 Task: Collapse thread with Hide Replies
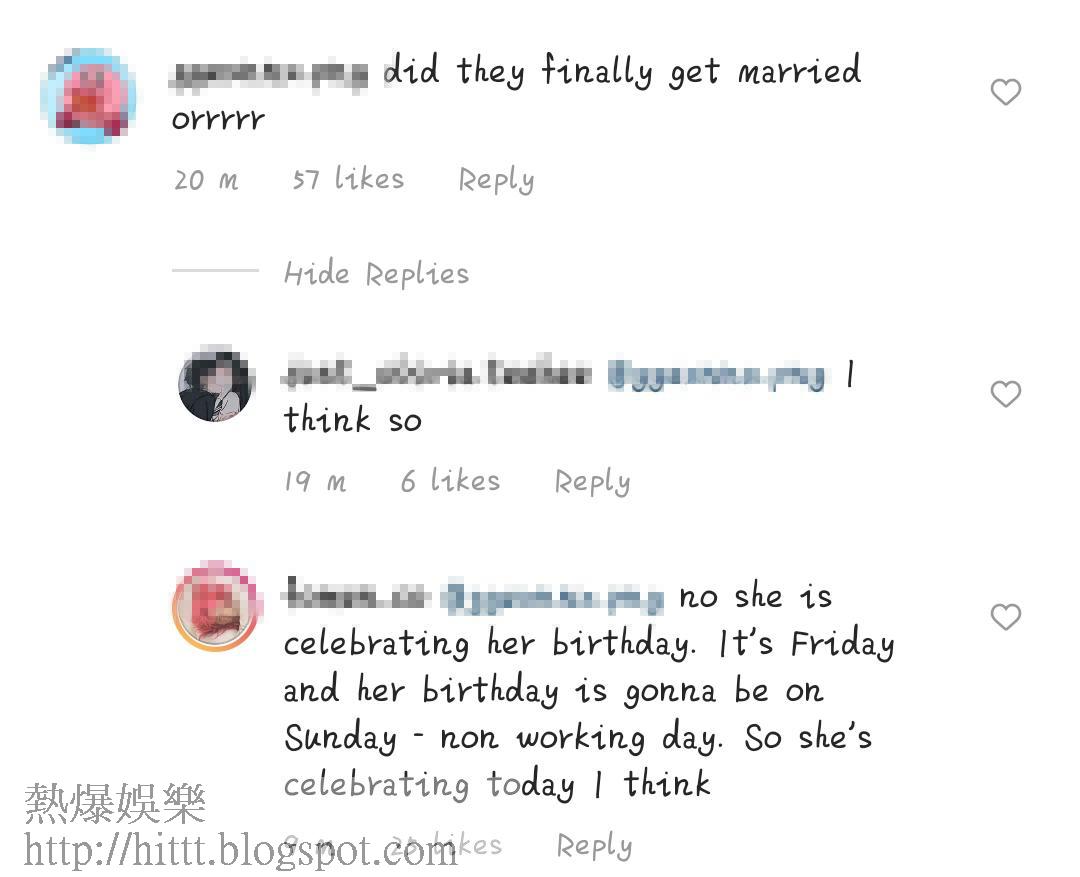point(376,274)
